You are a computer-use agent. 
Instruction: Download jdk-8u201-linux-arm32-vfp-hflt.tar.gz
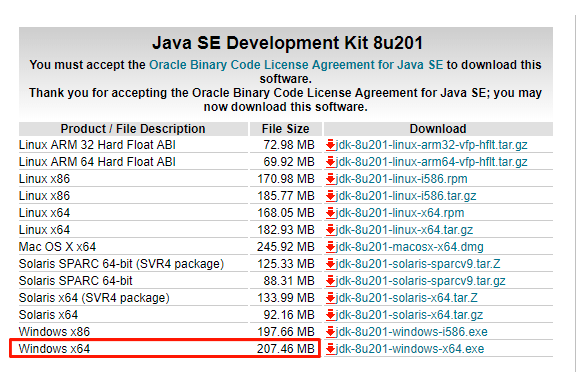[432, 145]
